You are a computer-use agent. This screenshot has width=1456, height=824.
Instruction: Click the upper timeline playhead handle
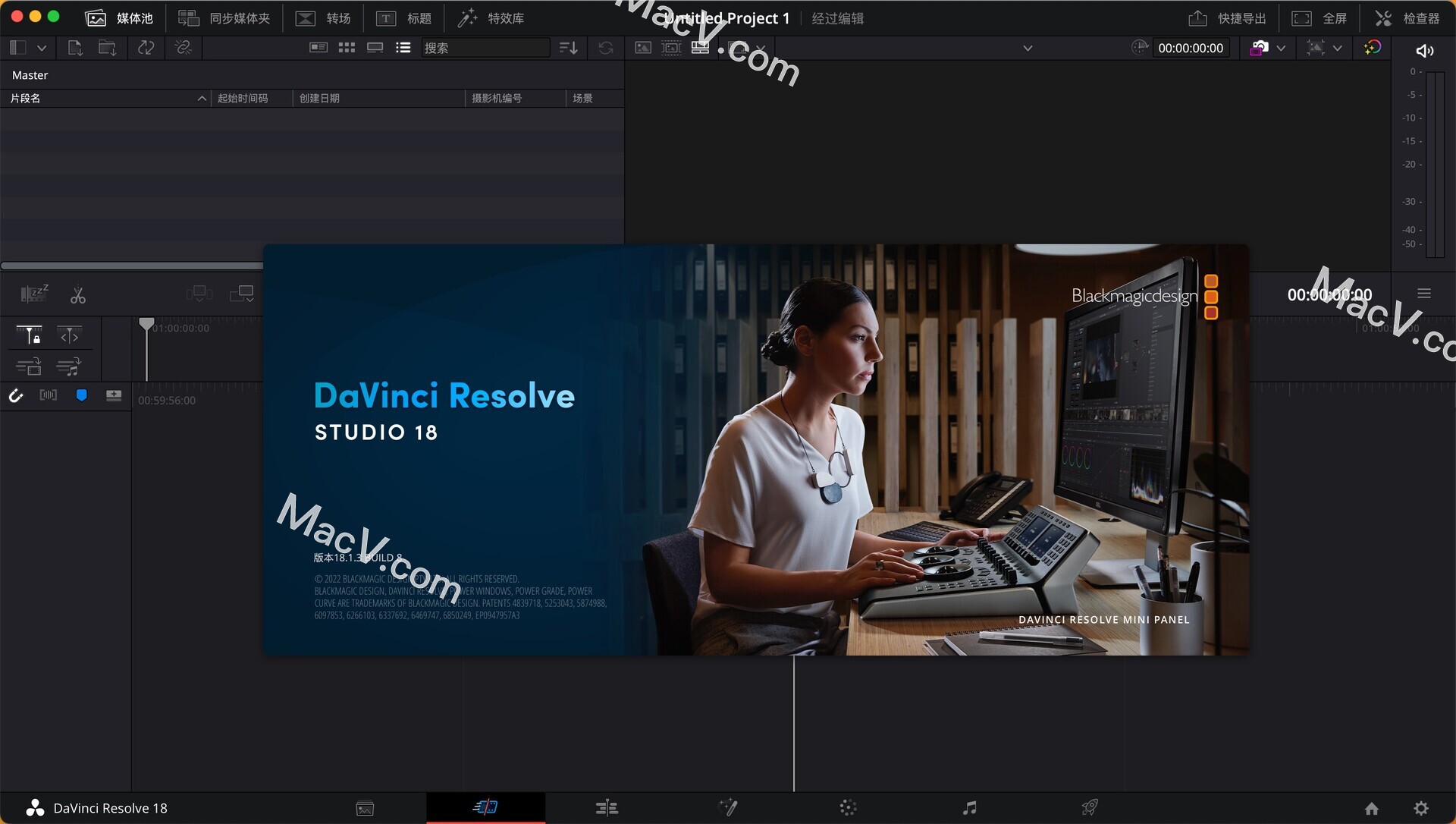coord(146,325)
